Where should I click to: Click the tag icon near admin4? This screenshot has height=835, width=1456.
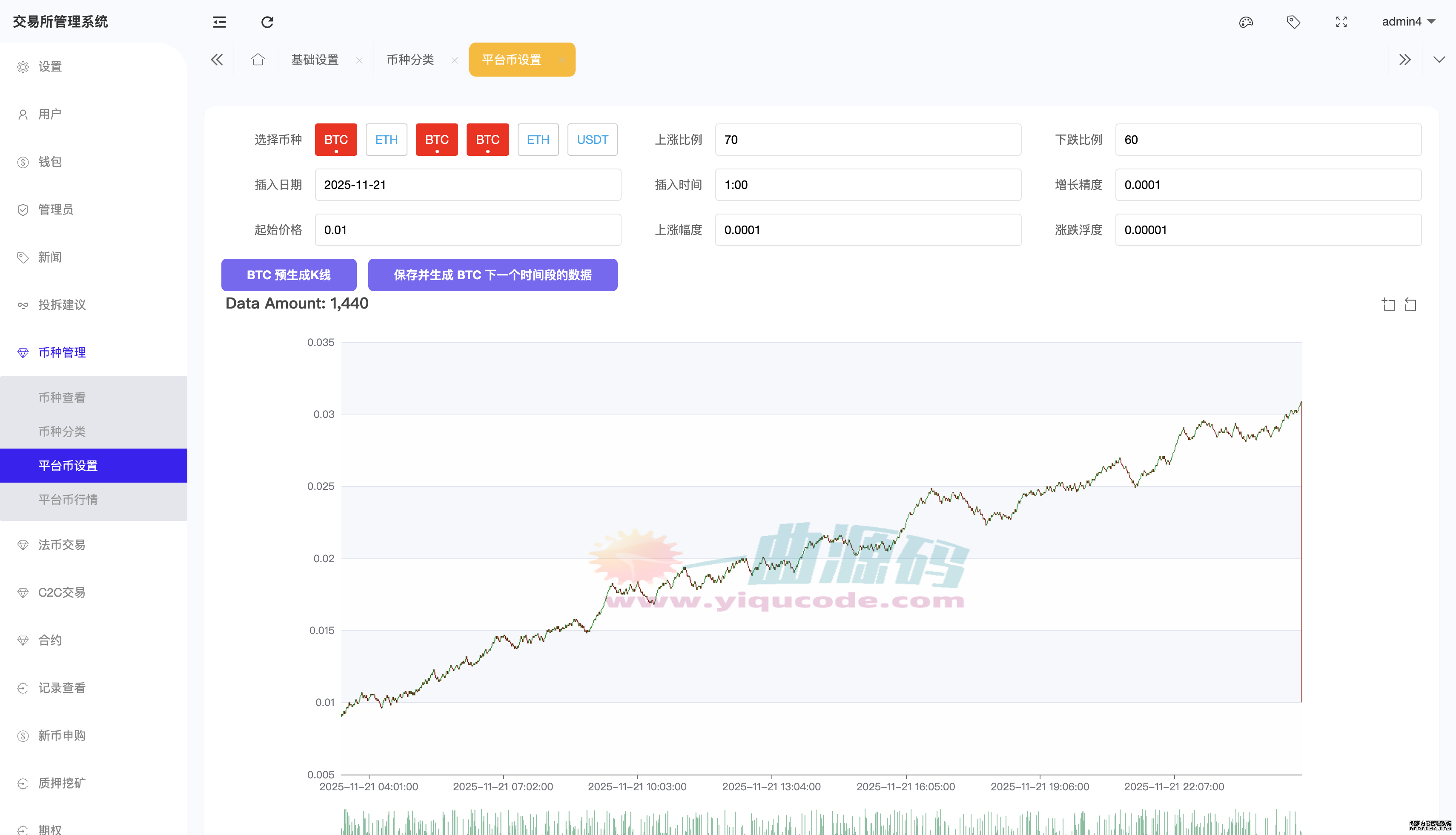coord(1293,22)
